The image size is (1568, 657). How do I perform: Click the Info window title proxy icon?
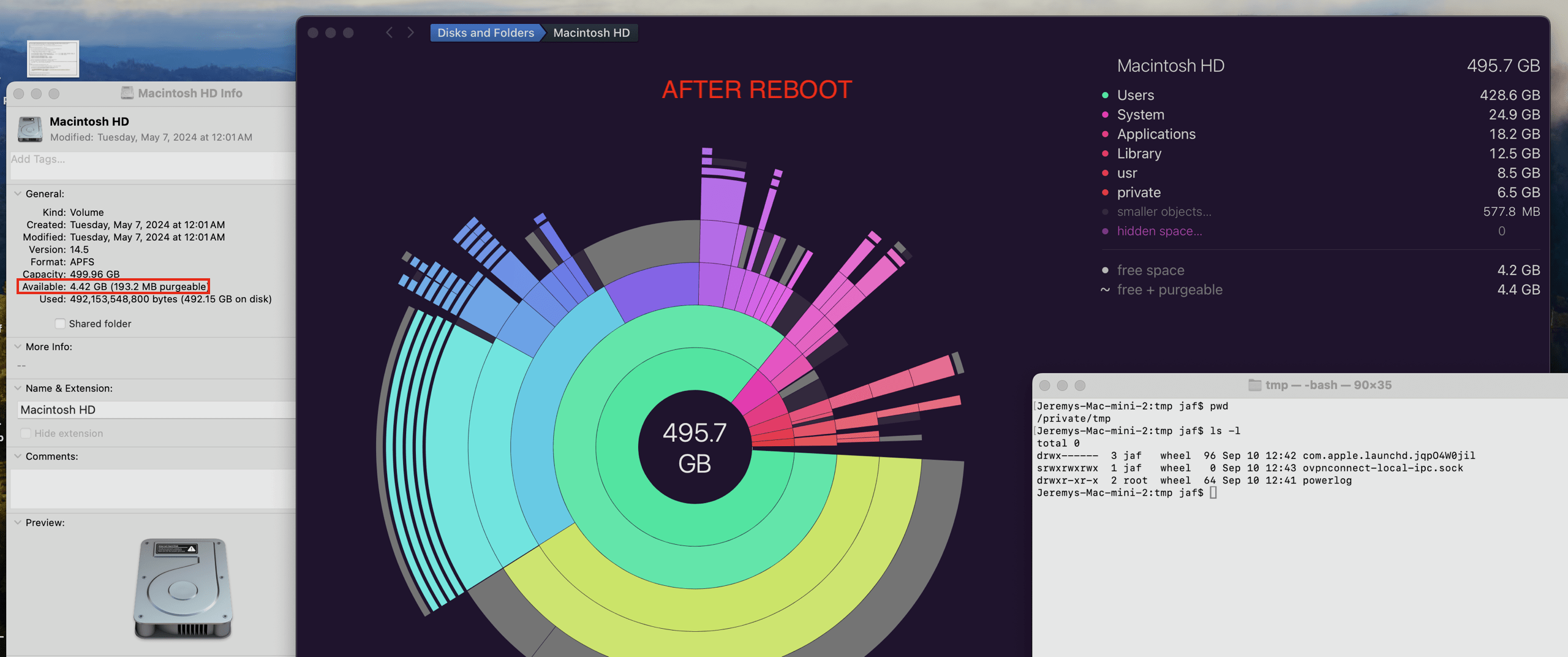tap(127, 93)
